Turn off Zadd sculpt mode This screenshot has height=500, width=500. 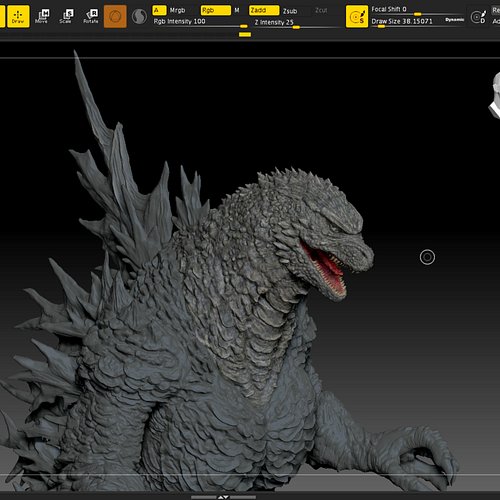[264, 10]
